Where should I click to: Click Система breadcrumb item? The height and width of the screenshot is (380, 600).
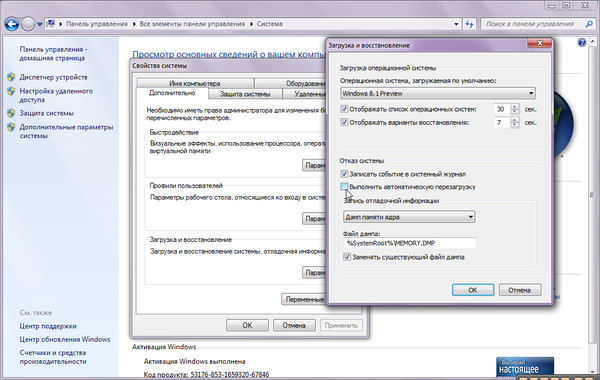pos(269,24)
